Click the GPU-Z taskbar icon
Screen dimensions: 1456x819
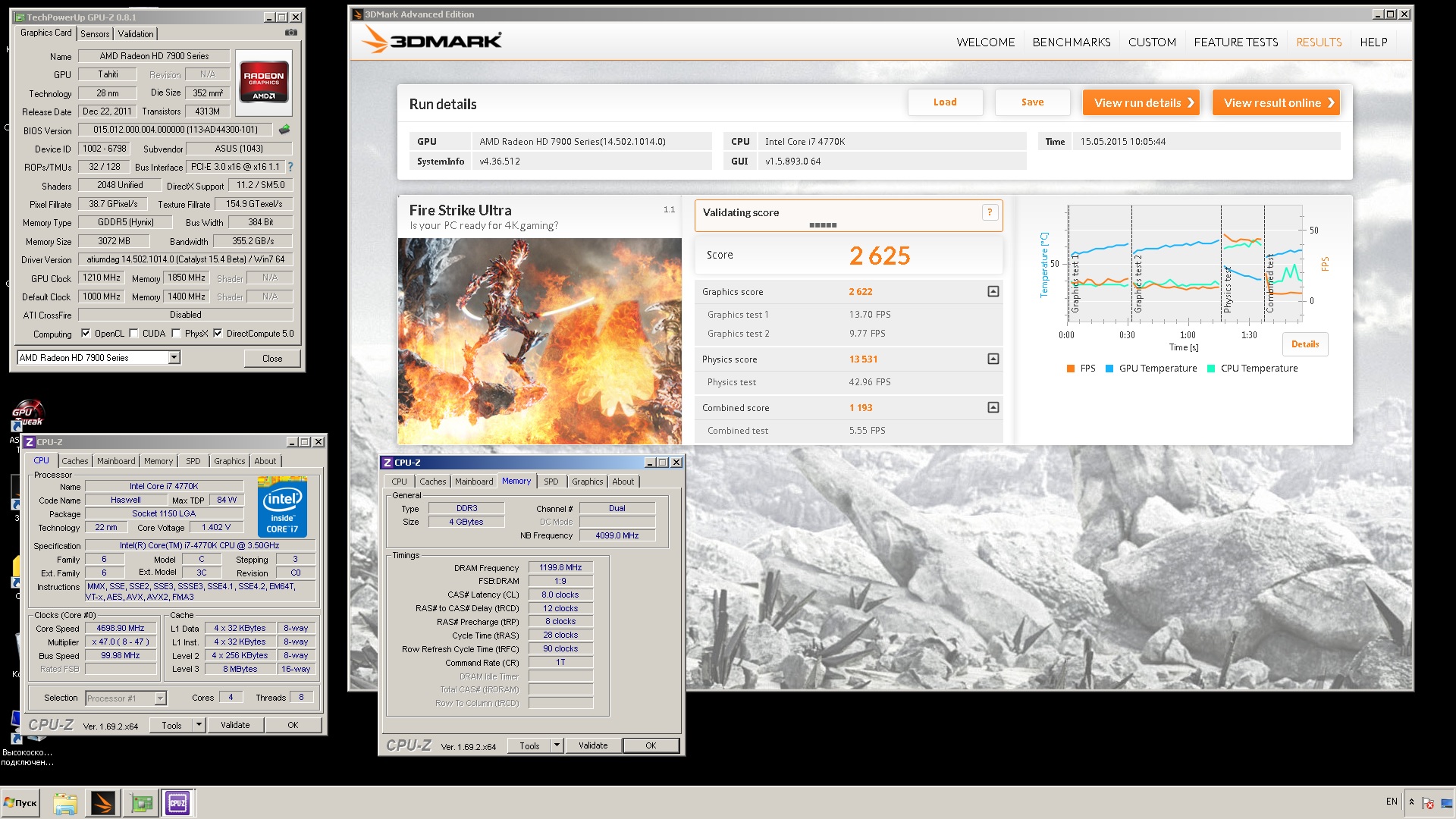coord(141,803)
